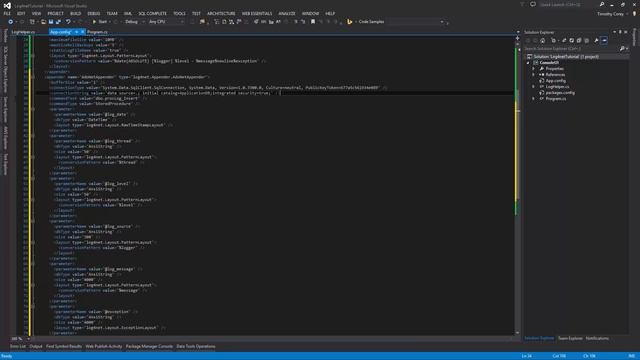Click the Start debugging button
640x360 pixels.
[x=100, y=22]
